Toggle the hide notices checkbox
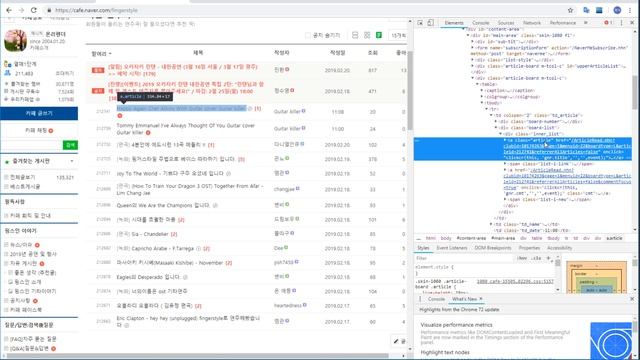The image size is (640, 360). pos(308,36)
